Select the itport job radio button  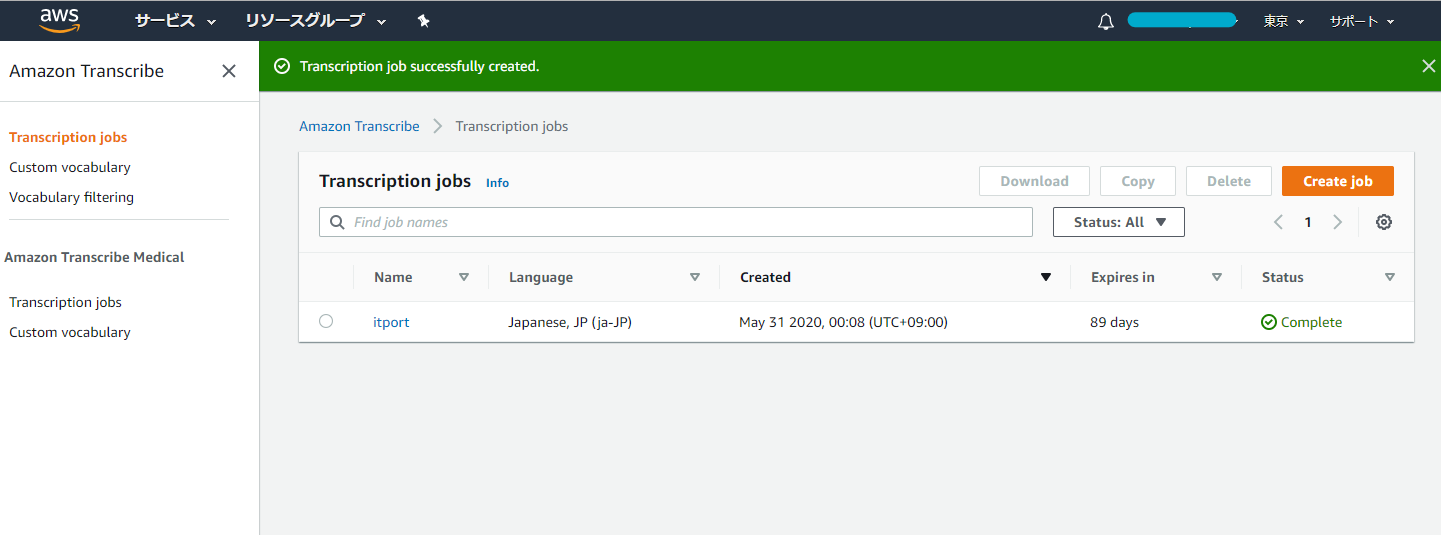point(326,321)
